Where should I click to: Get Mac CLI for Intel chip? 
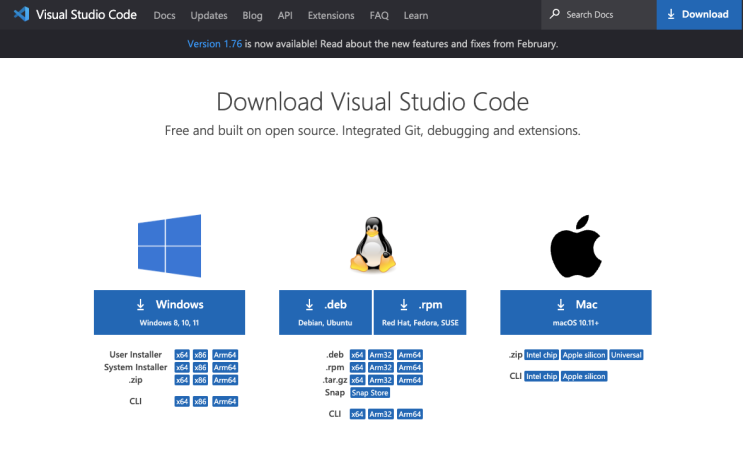[x=542, y=376]
